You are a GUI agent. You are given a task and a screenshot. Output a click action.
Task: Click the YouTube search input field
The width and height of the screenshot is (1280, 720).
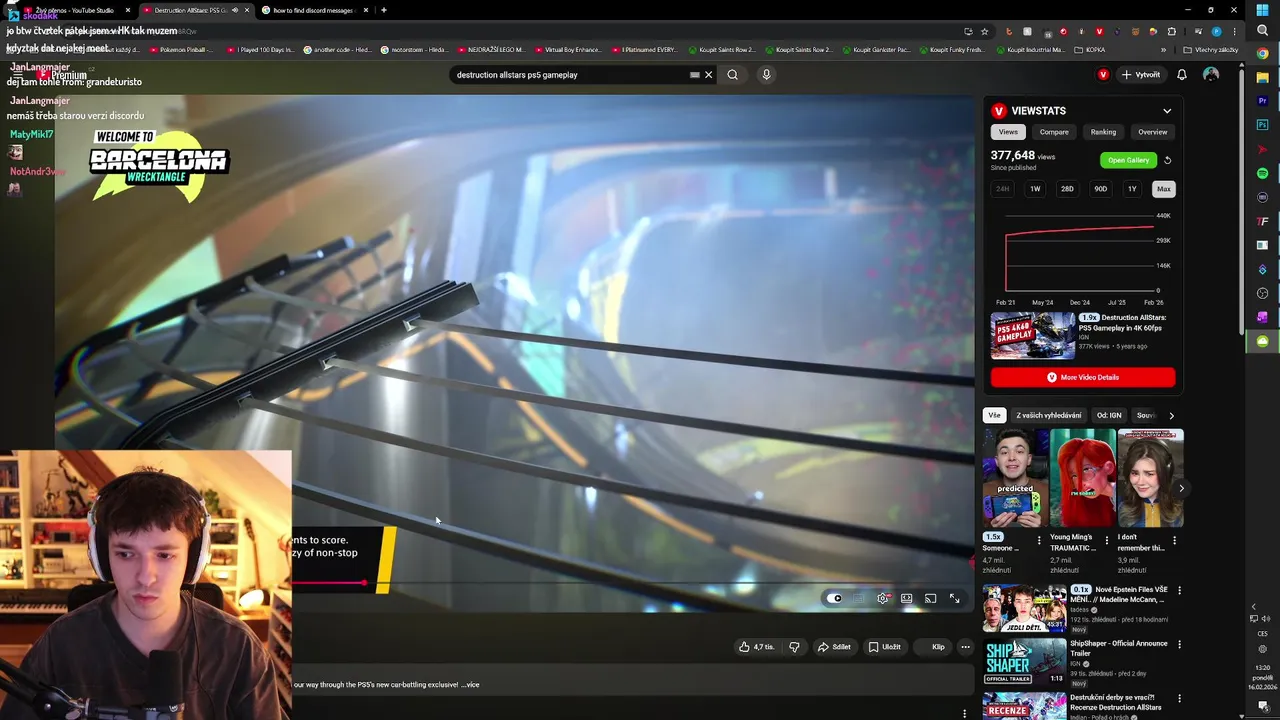point(570,75)
